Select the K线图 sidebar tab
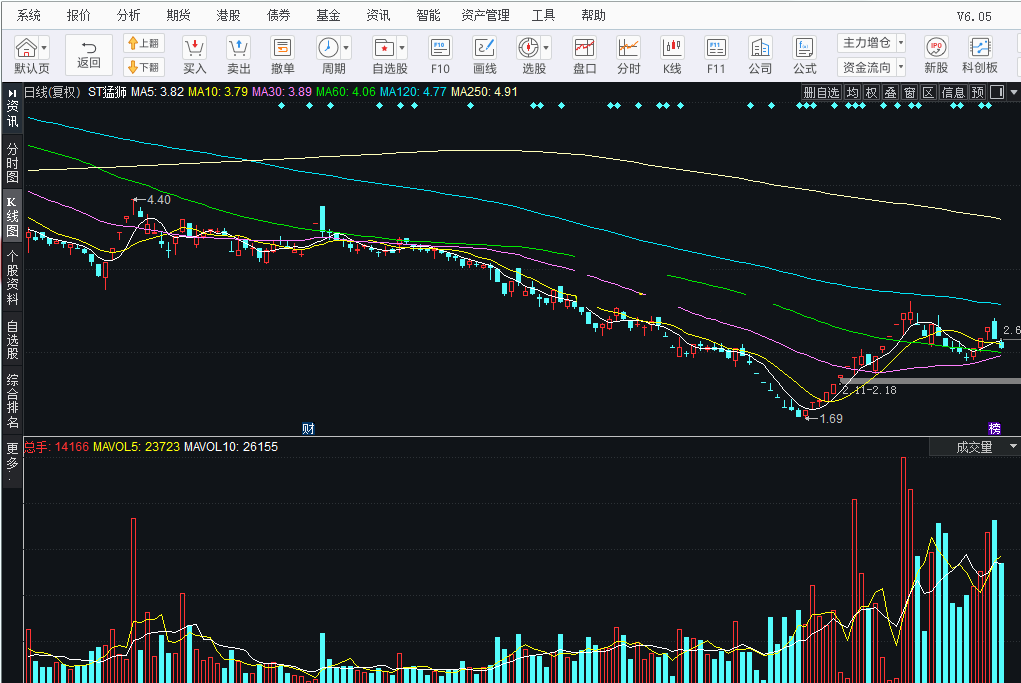 point(12,216)
